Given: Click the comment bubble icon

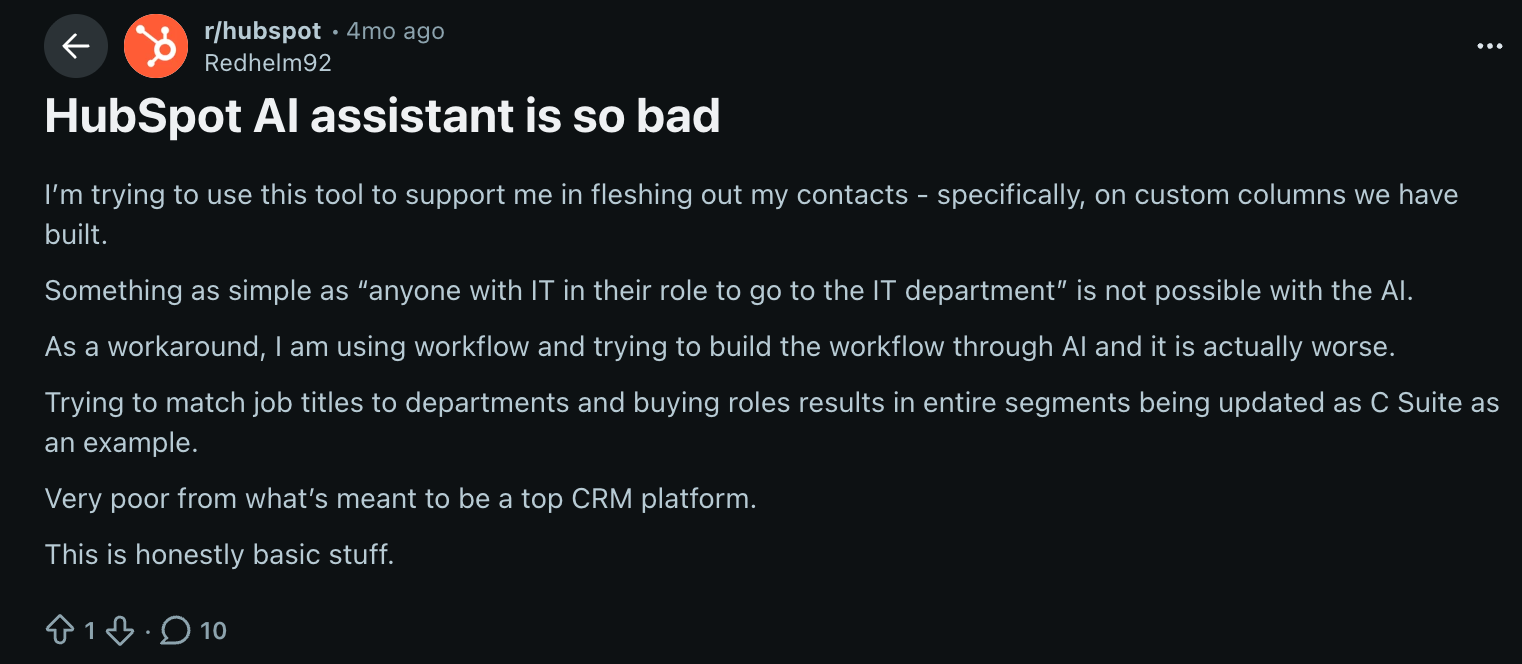Looking at the screenshot, I should click(176, 630).
